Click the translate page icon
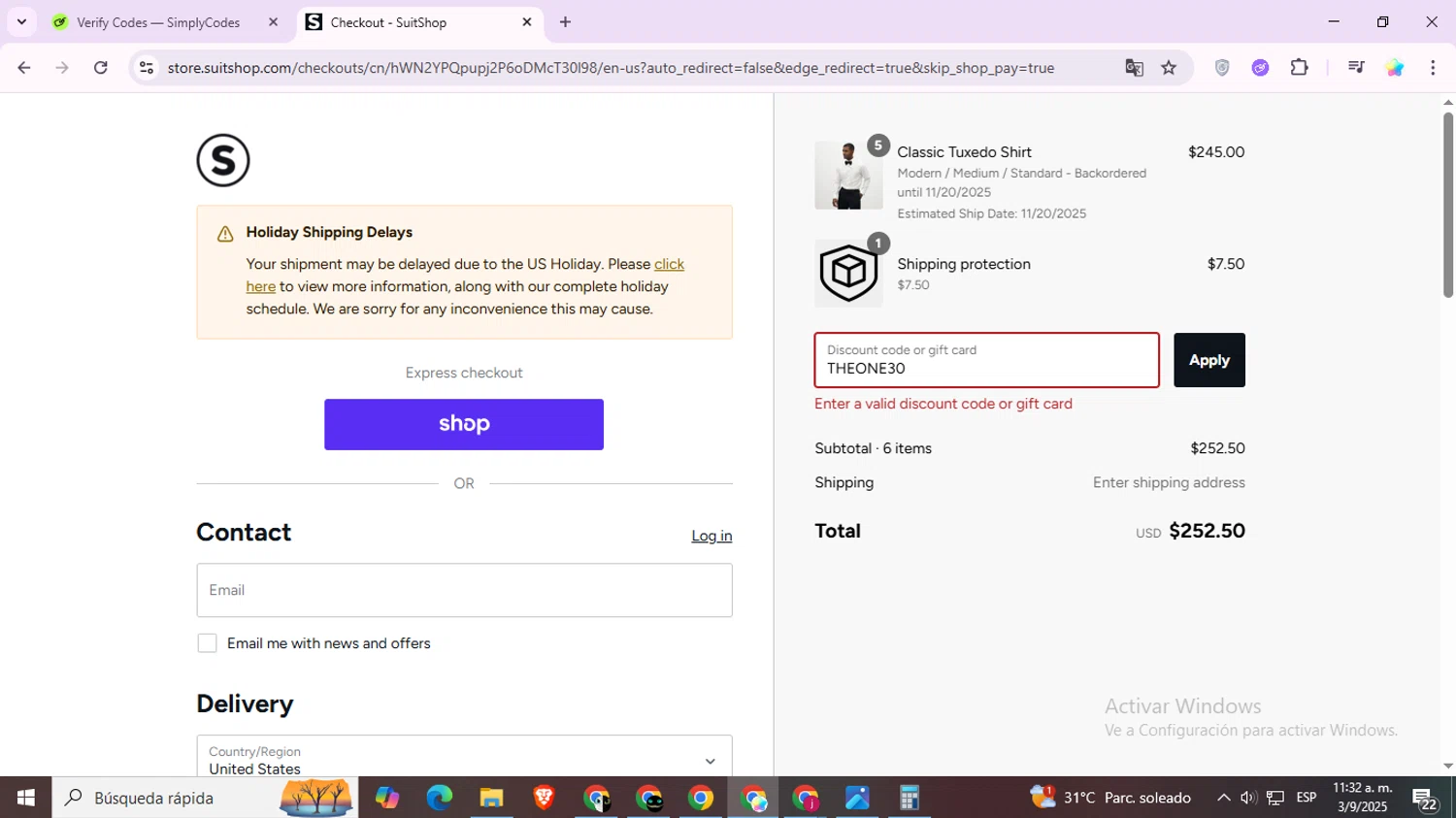The height and width of the screenshot is (818, 1456). pyautogui.click(x=1134, y=68)
